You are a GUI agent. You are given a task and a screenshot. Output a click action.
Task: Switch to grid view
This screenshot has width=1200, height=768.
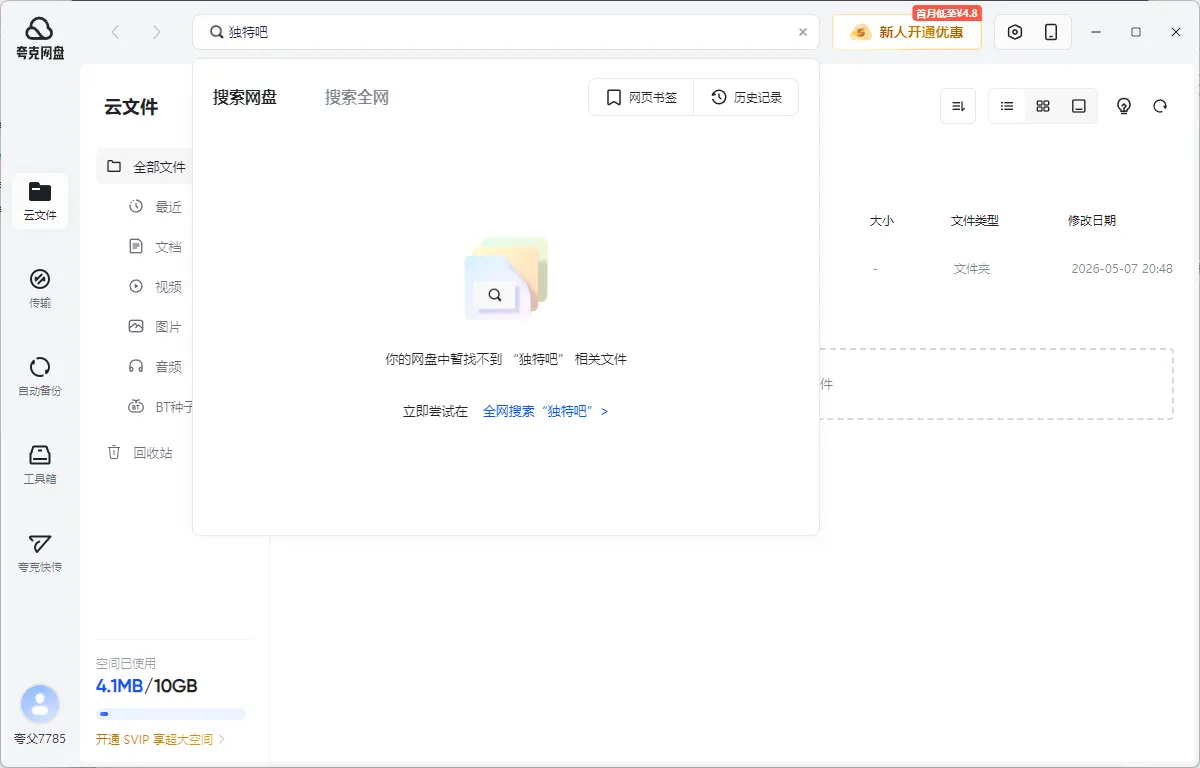point(1043,106)
